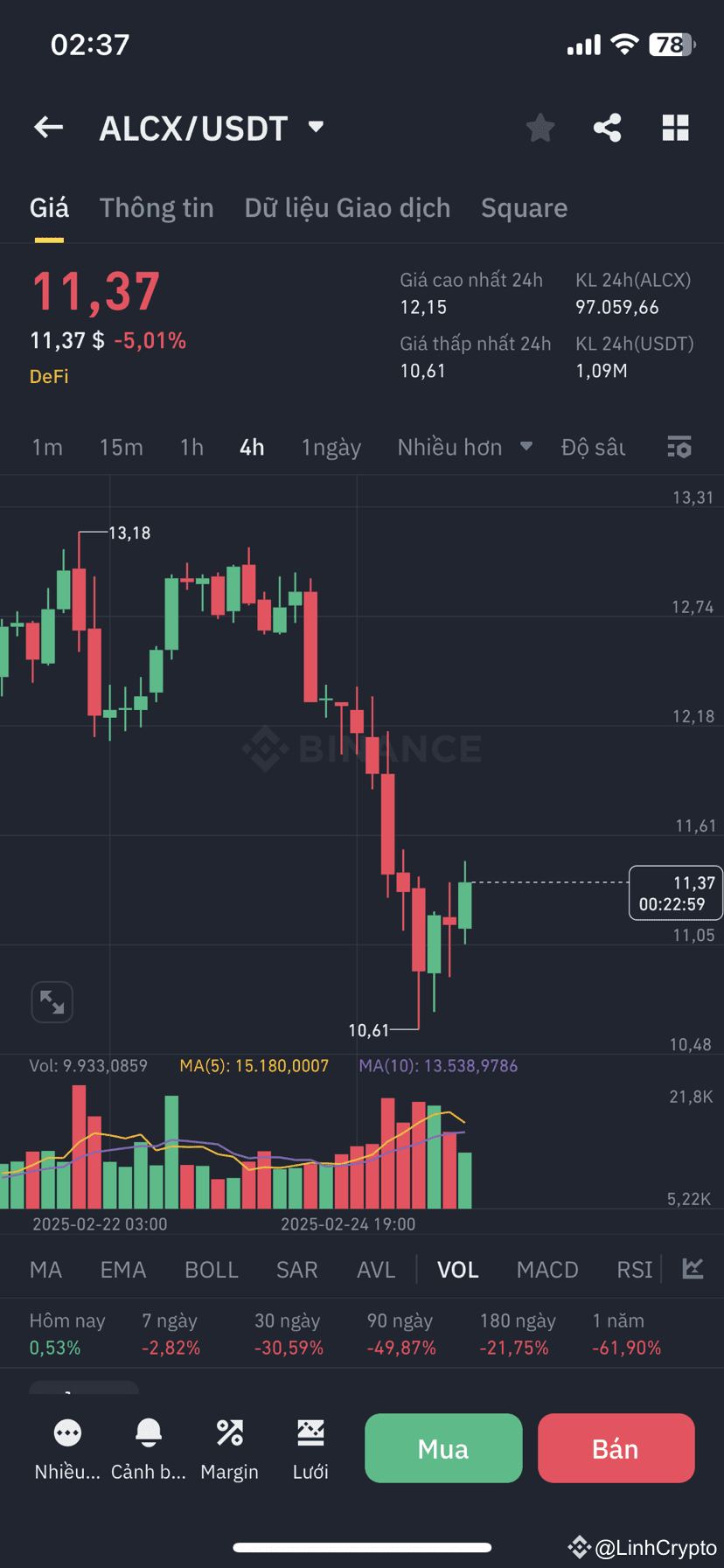Image resolution: width=724 pixels, height=1568 pixels.
Task: Tap the back arrow to exit the chart
Action: coord(48,128)
